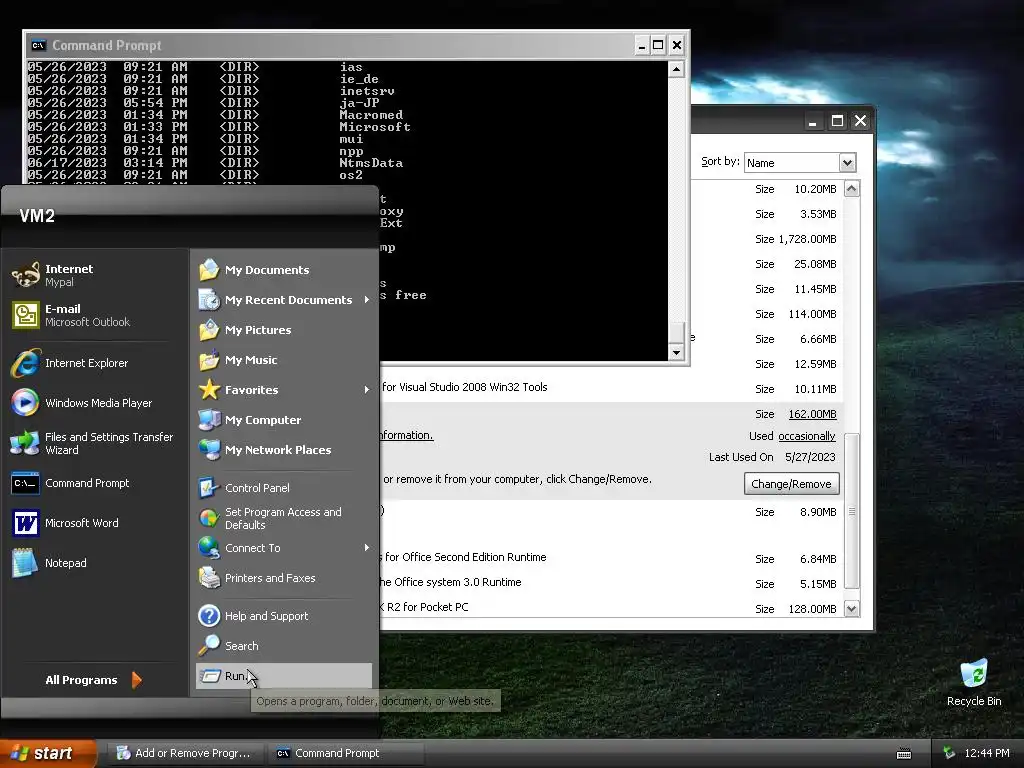The width and height of the screenshot is (1024, 768).
Task: Maximize Add or Remove Programs window
Action: [837, 121]
